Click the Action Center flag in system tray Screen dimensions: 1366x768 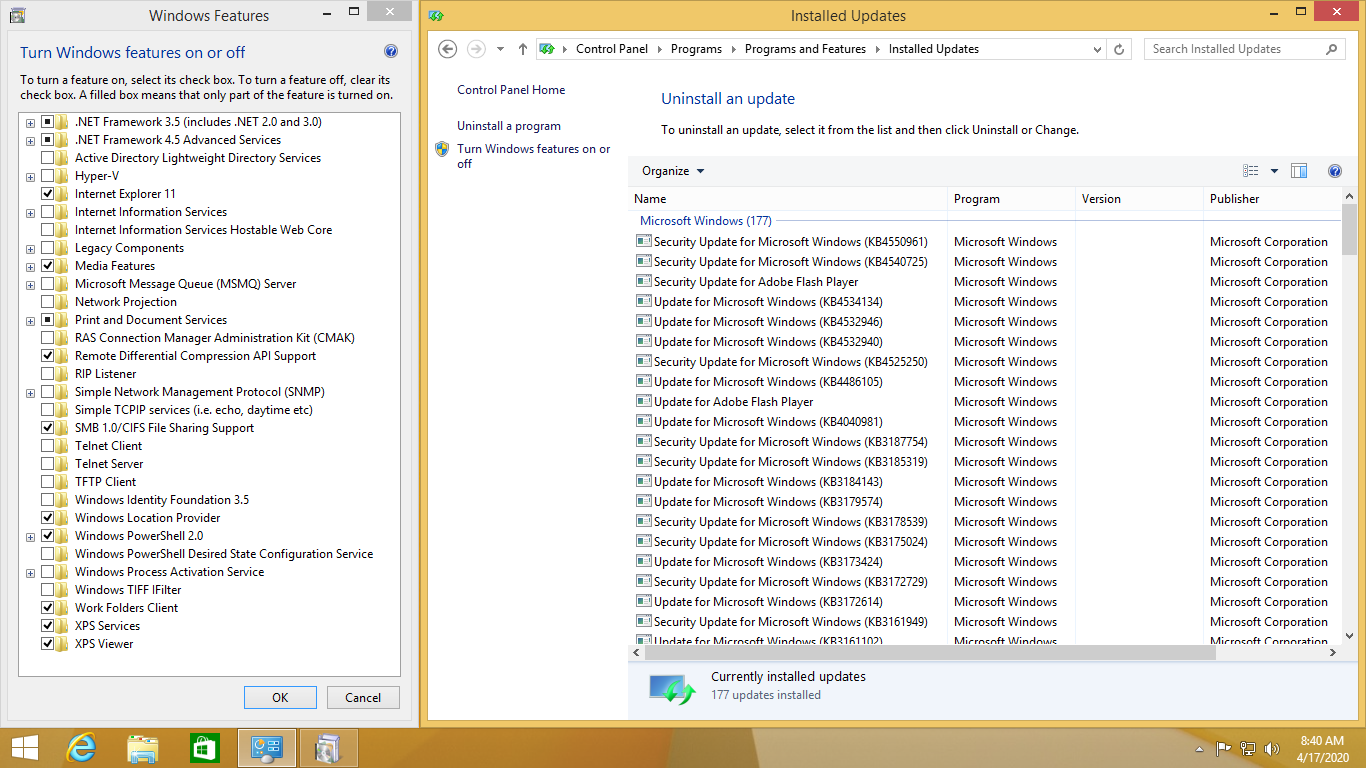(x=1223, y=748)
